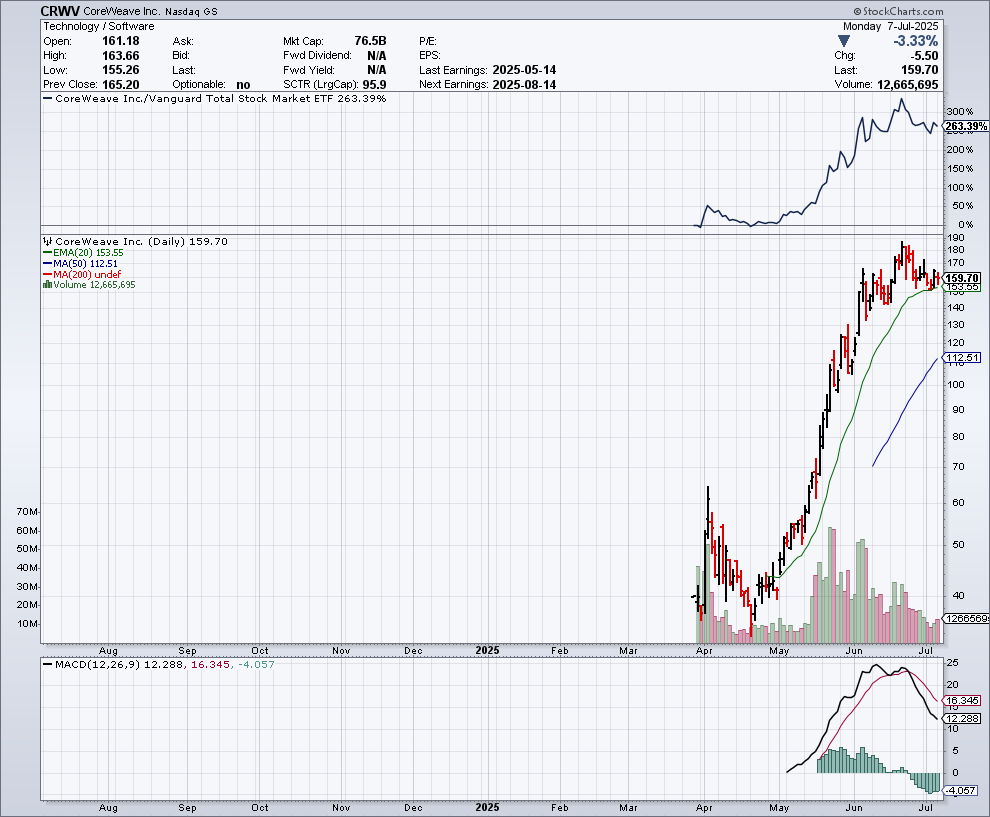The height and width of the screenshot is (817, 990).
Task: Click the 190 price axis label
Action: (956, 237)
